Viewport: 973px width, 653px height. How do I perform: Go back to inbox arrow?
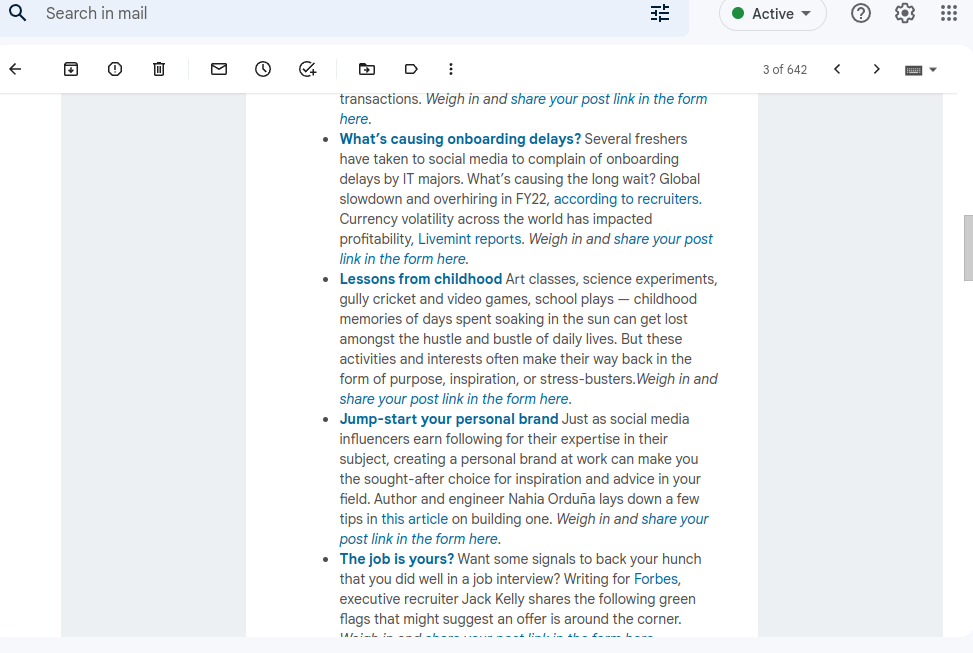point(16,69)
